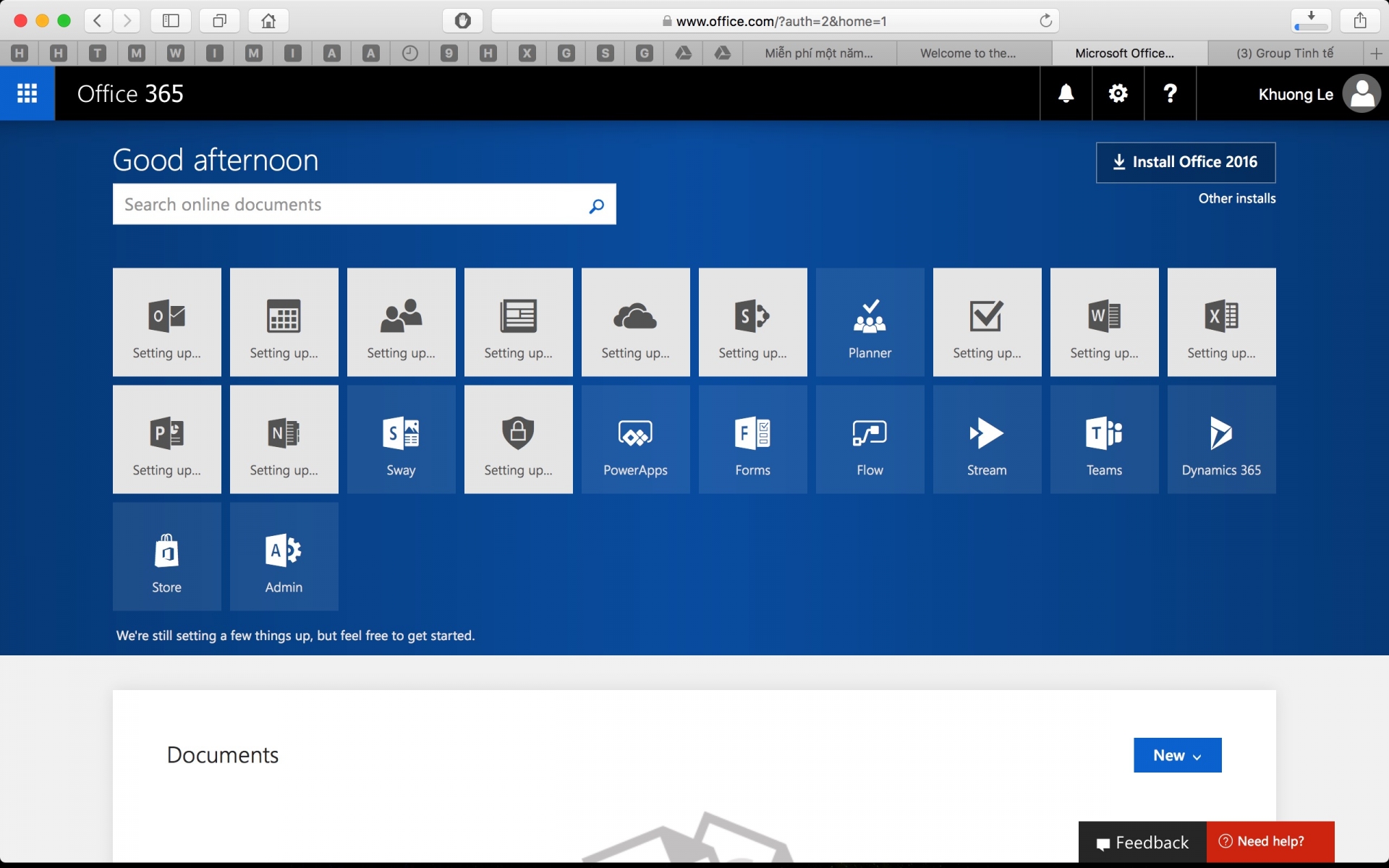Toggle the Safari sidebar button
This screenshot has height=868, width=1389.
point(171,21)
